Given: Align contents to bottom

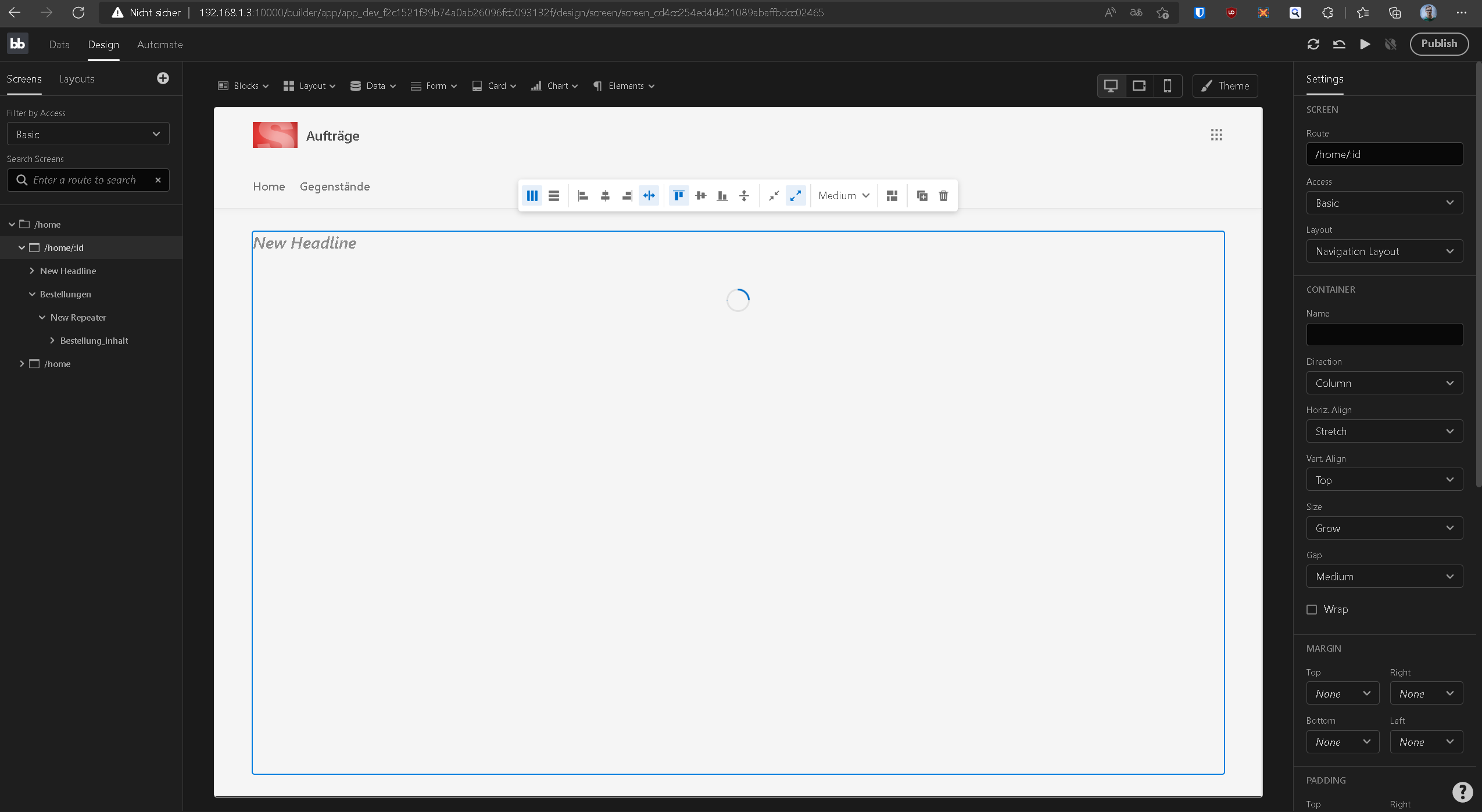Looking at the screenshot, I should (x=722, y=196).
